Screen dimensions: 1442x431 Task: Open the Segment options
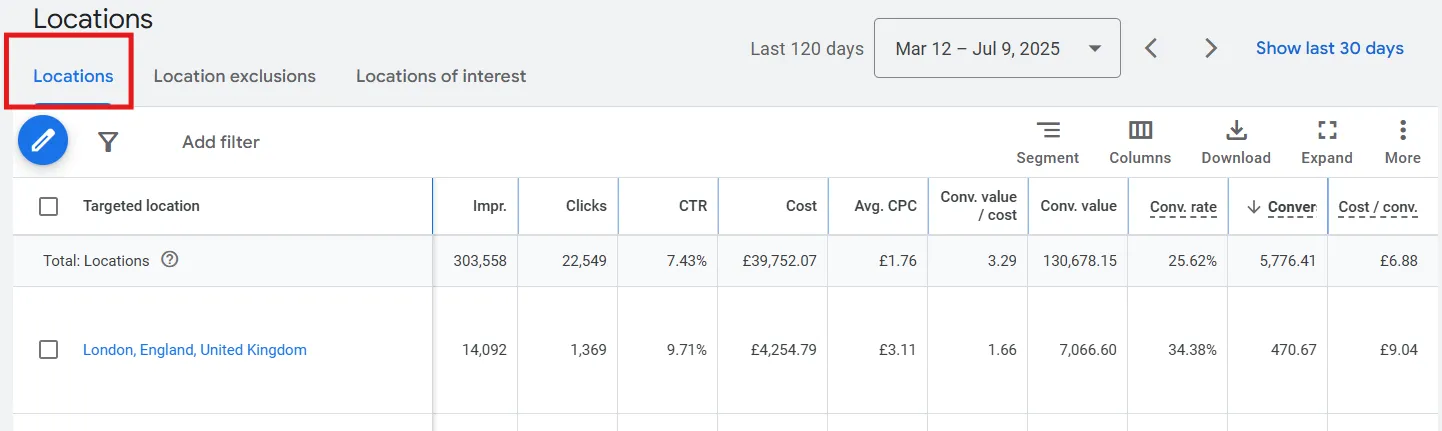pos(1047,143)
